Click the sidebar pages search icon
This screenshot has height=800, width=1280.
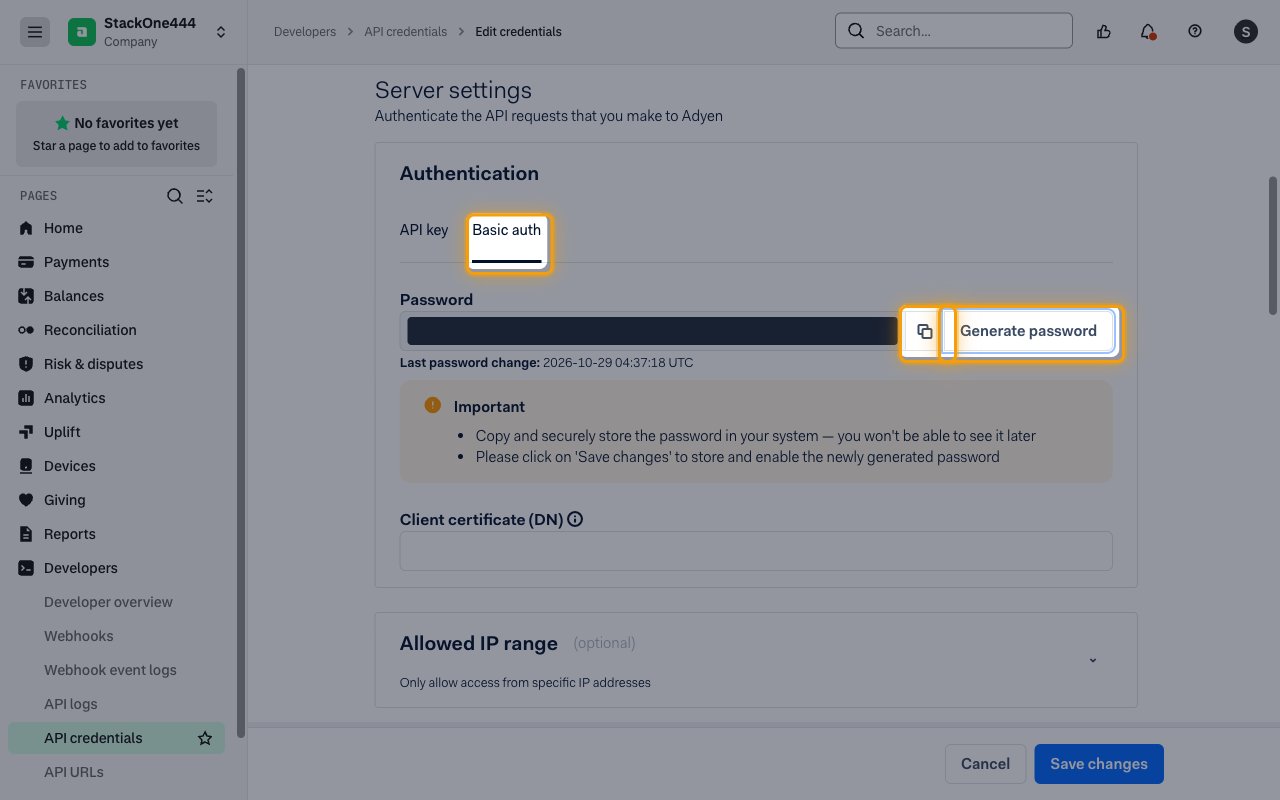click(175, 196)
